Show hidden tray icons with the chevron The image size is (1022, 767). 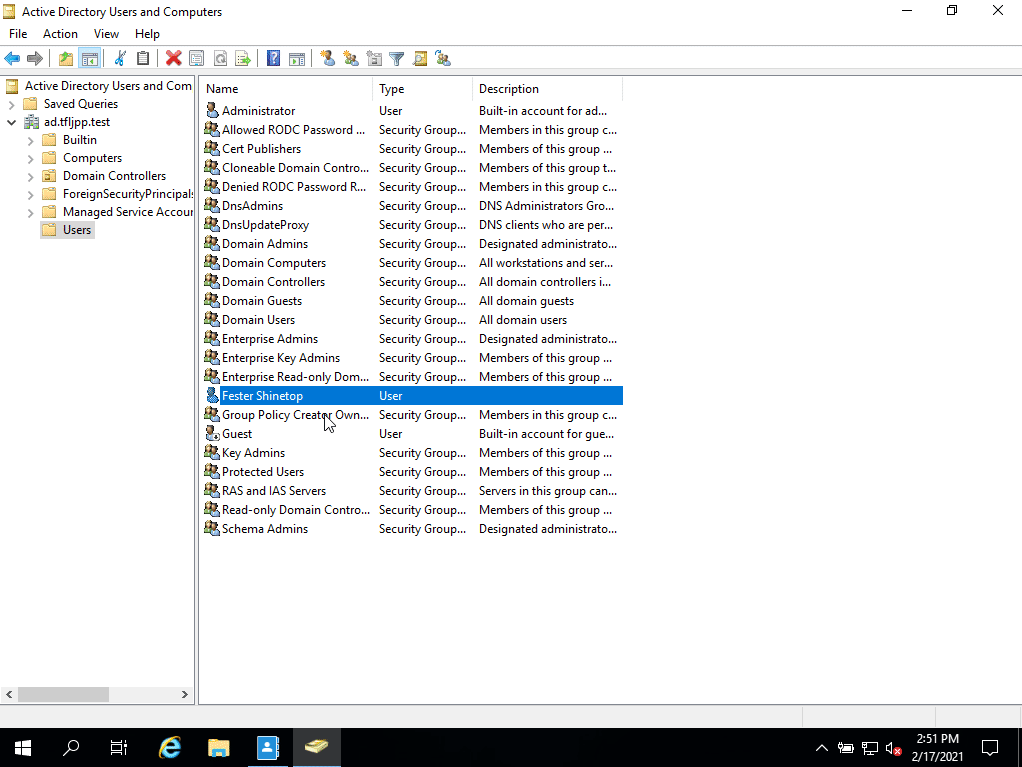coord(822,748)
